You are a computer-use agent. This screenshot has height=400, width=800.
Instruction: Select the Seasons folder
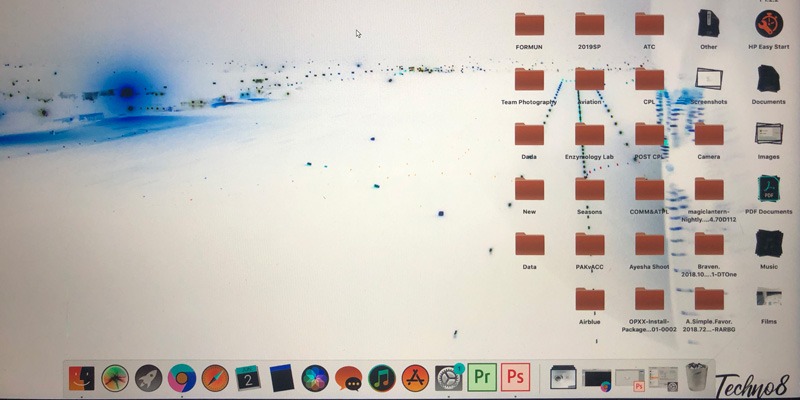(589, 189)
